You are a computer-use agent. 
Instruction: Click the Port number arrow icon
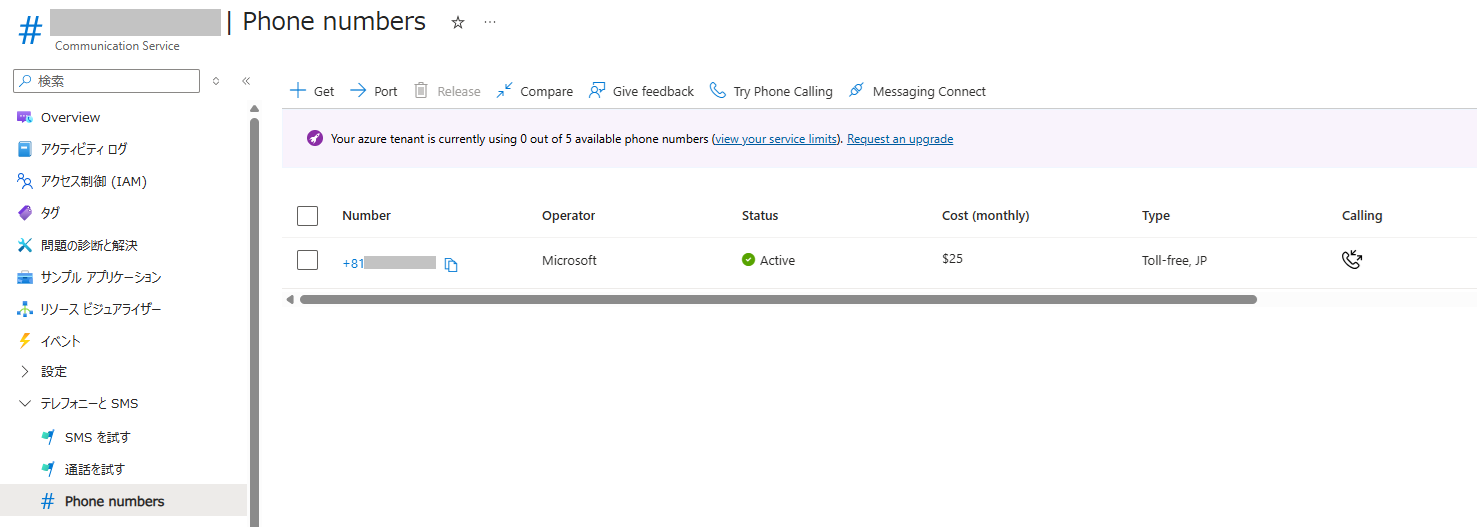[358, 91]
